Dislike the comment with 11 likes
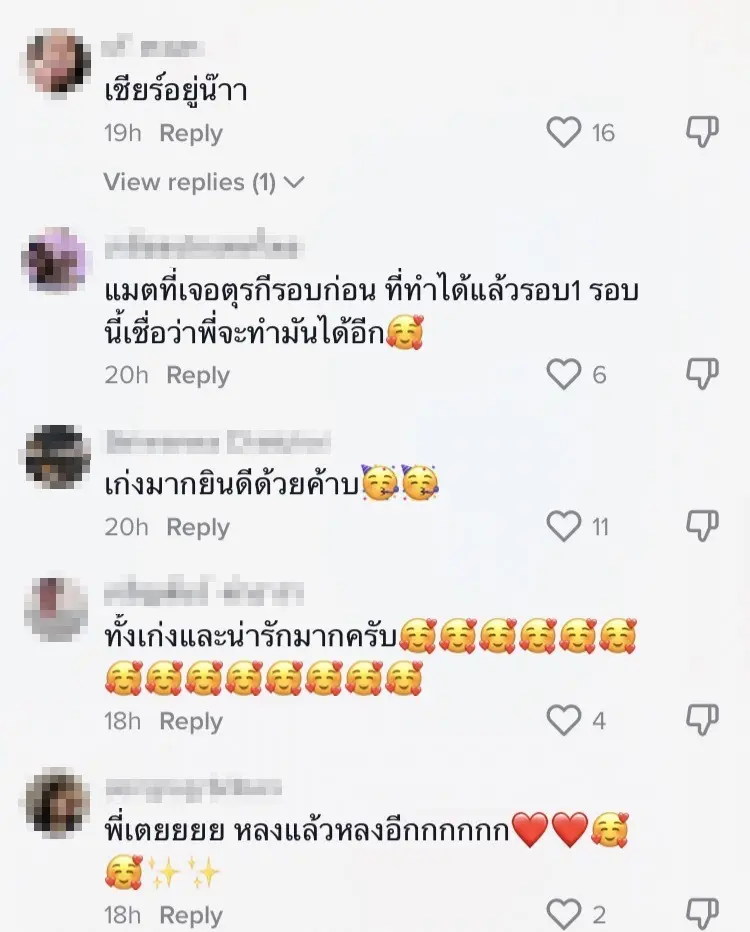 coord(702,527)
